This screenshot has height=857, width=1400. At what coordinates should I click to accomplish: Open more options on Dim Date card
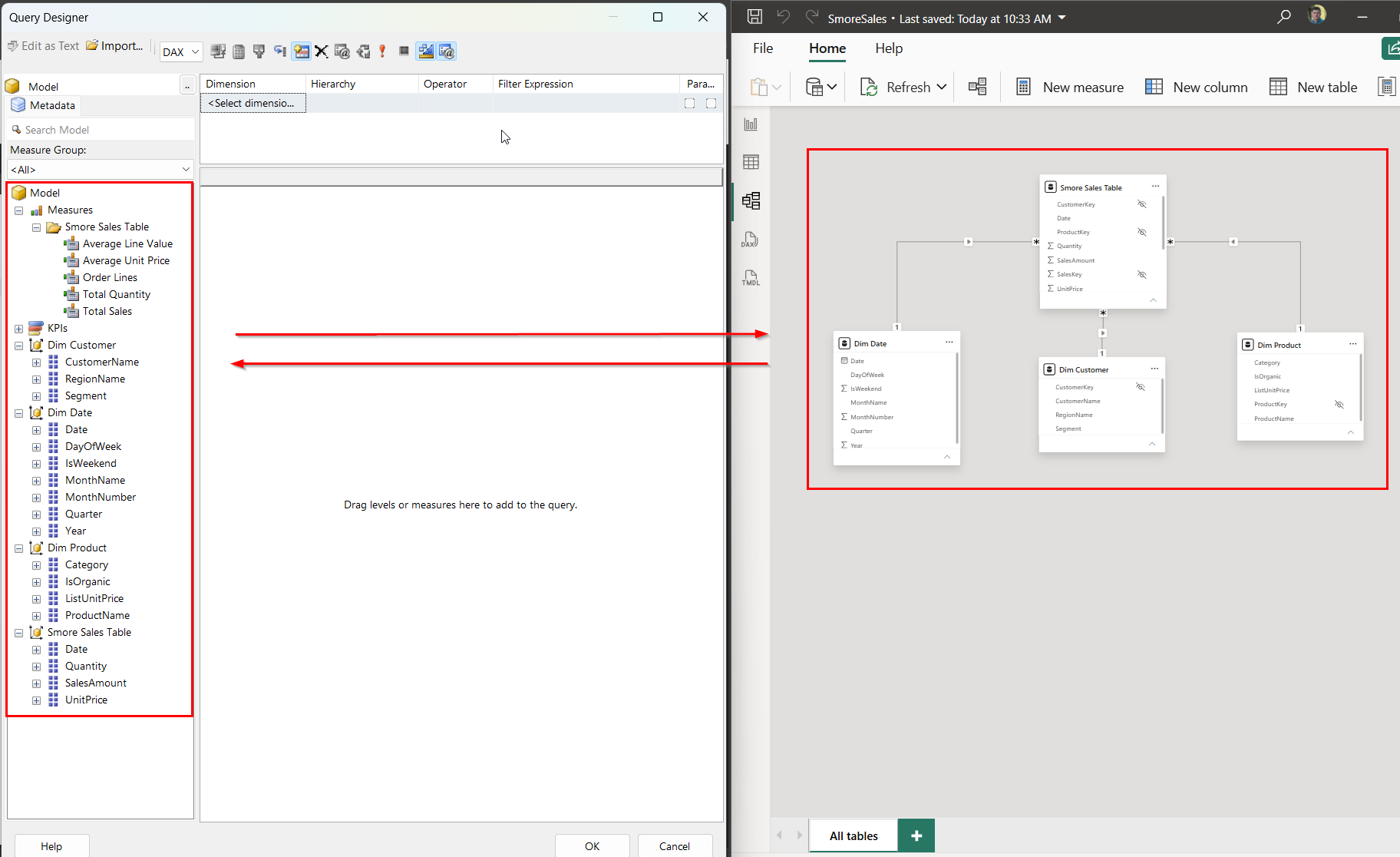click(949, 342)
